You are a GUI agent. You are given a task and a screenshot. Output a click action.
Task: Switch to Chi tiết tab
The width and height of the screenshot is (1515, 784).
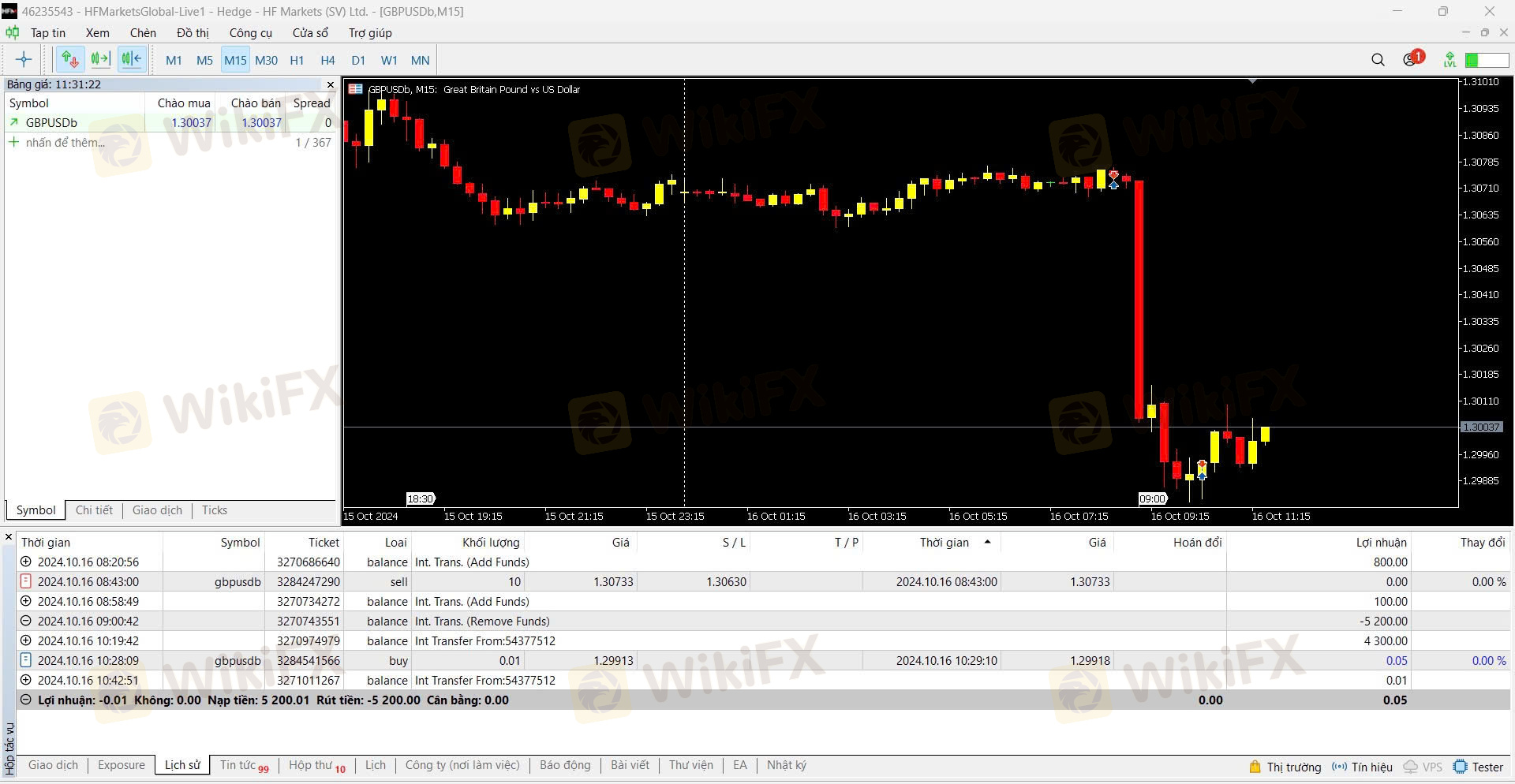tap(94, 510)
